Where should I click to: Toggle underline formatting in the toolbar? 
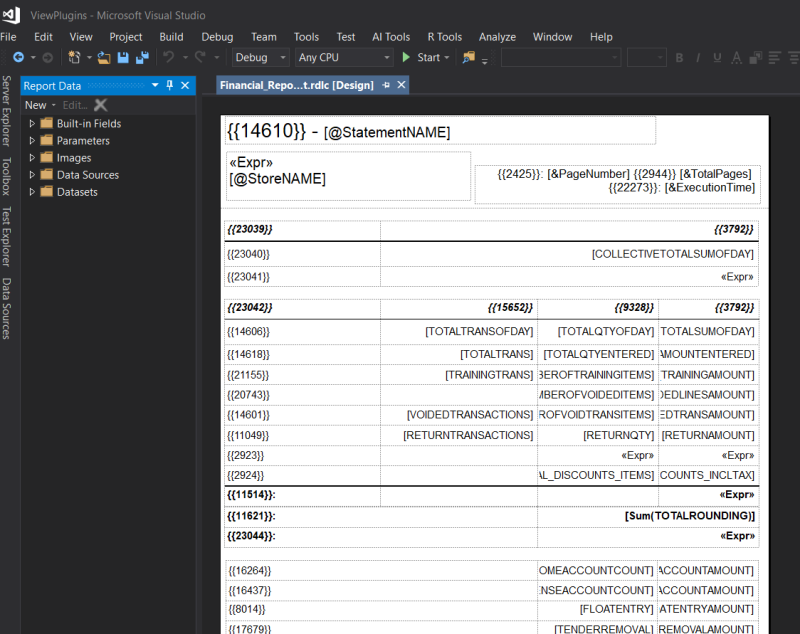(x=717, y=58)
